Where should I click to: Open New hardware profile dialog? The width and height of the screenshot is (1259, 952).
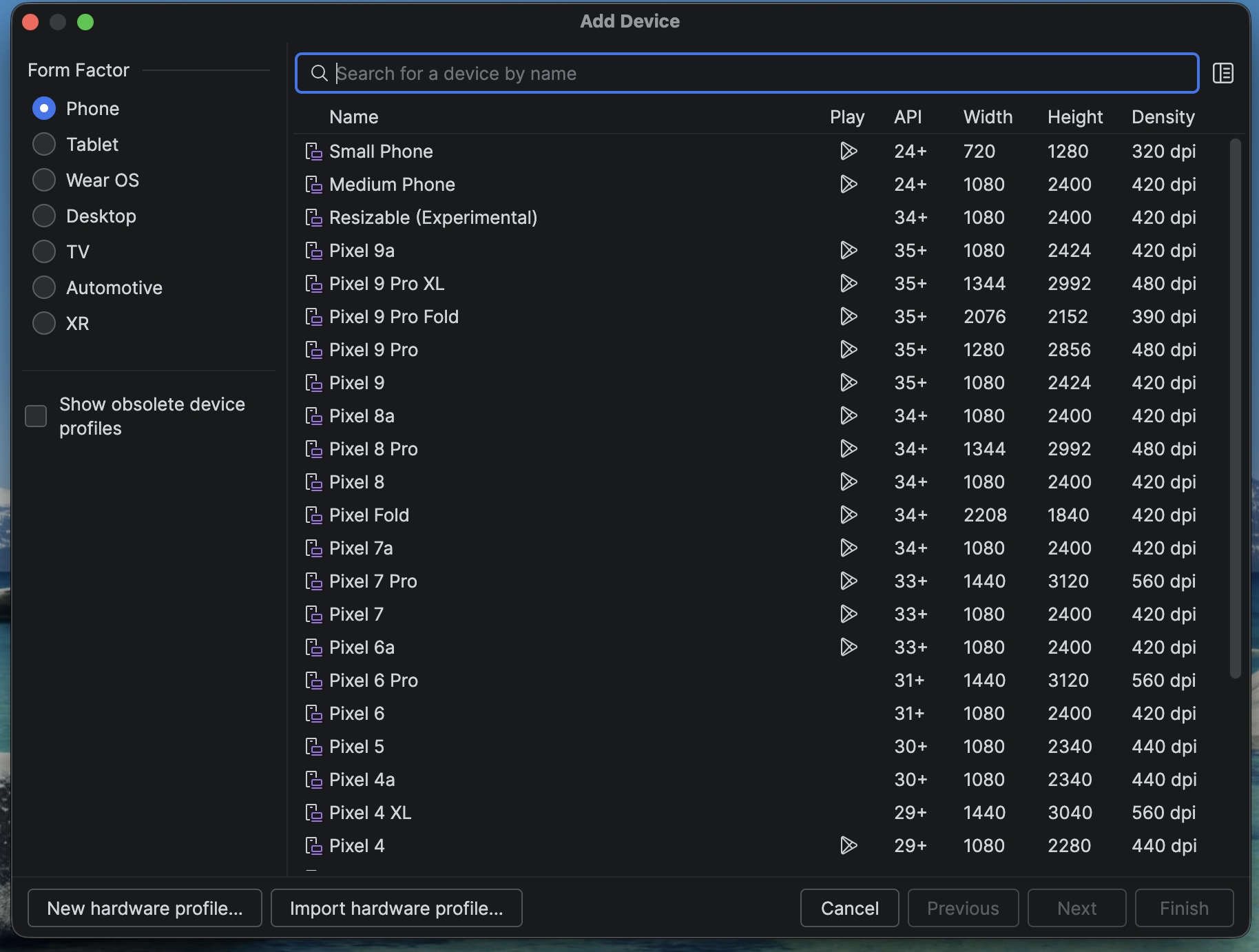coord(145,908)
